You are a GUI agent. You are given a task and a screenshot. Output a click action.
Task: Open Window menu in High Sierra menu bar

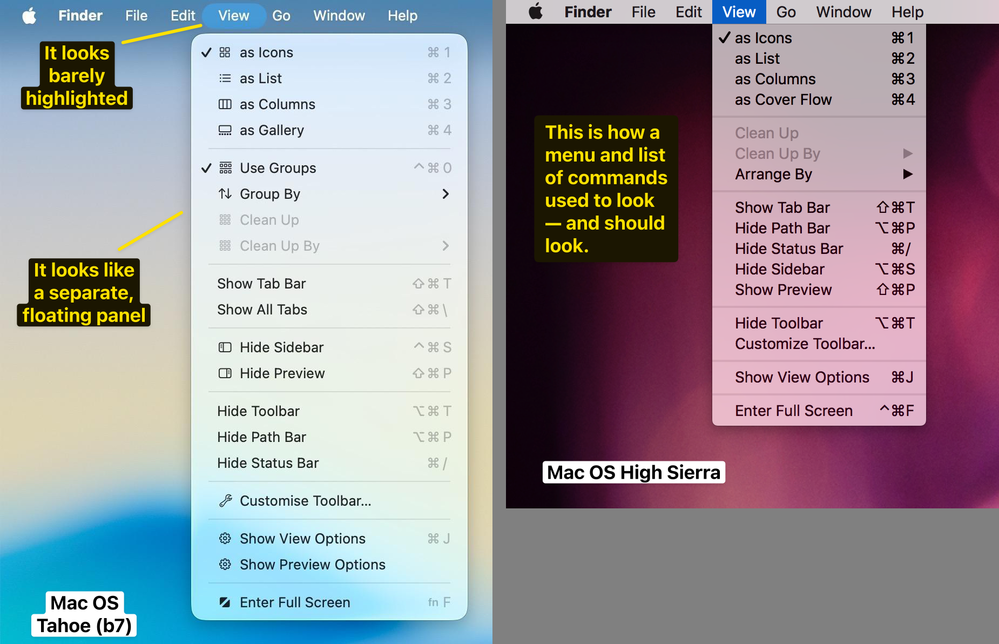pyautogui.click(x=844, y=11)
